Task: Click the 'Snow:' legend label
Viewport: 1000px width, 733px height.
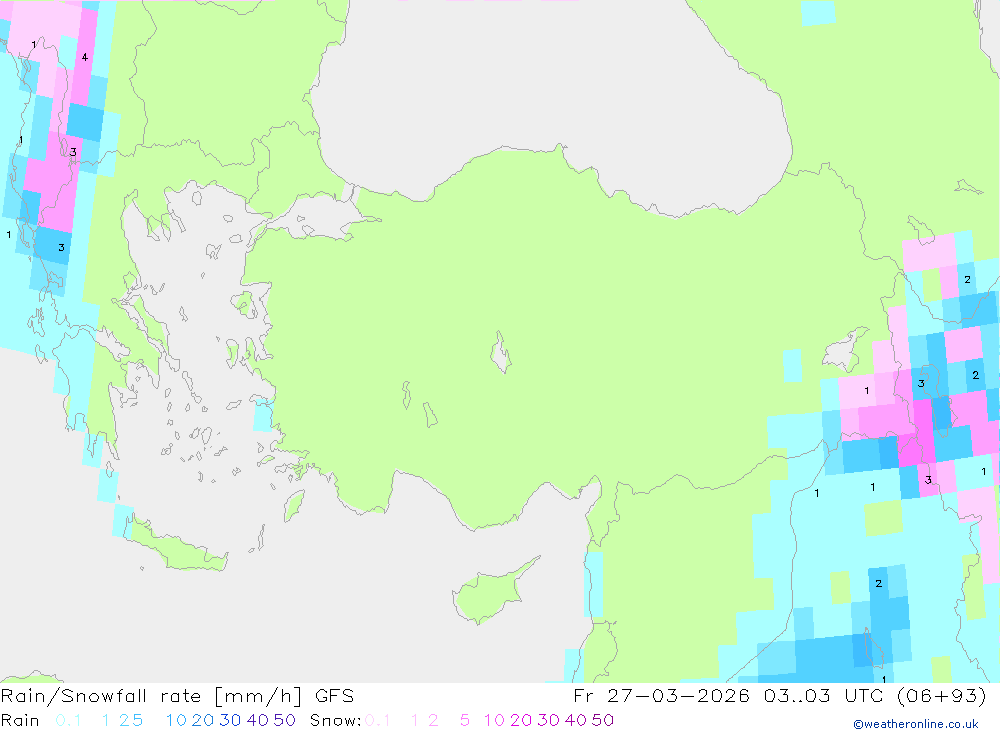Action: (x=335, y=720)
